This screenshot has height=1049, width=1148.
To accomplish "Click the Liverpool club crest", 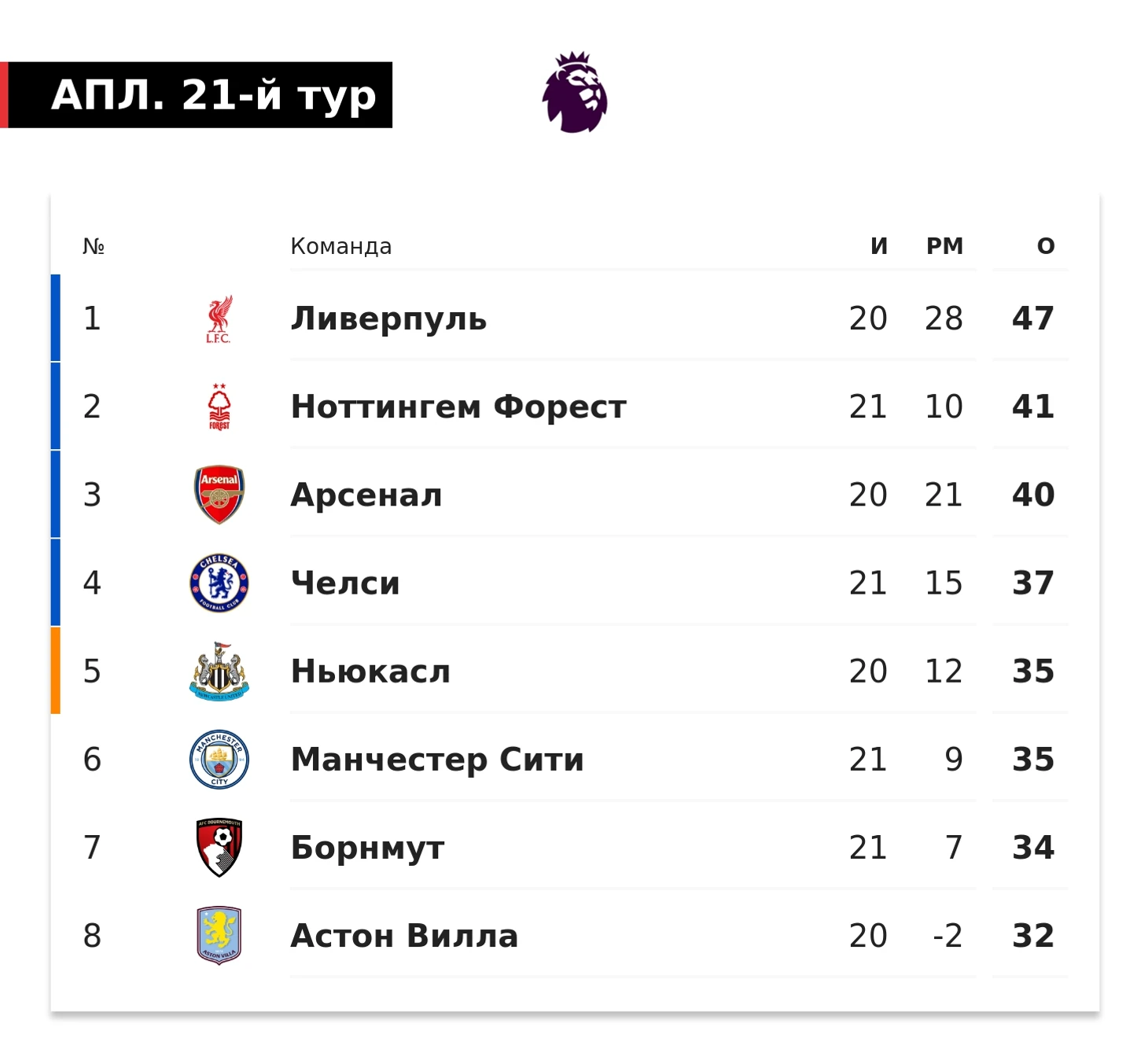I will click(219, 319).
